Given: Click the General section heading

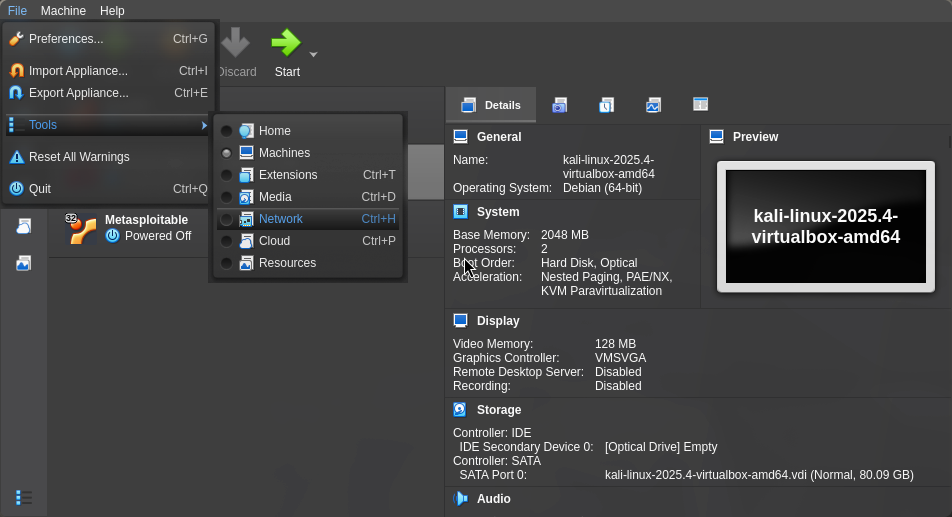Looking at the screenshot, I should (x=499, y=137).
